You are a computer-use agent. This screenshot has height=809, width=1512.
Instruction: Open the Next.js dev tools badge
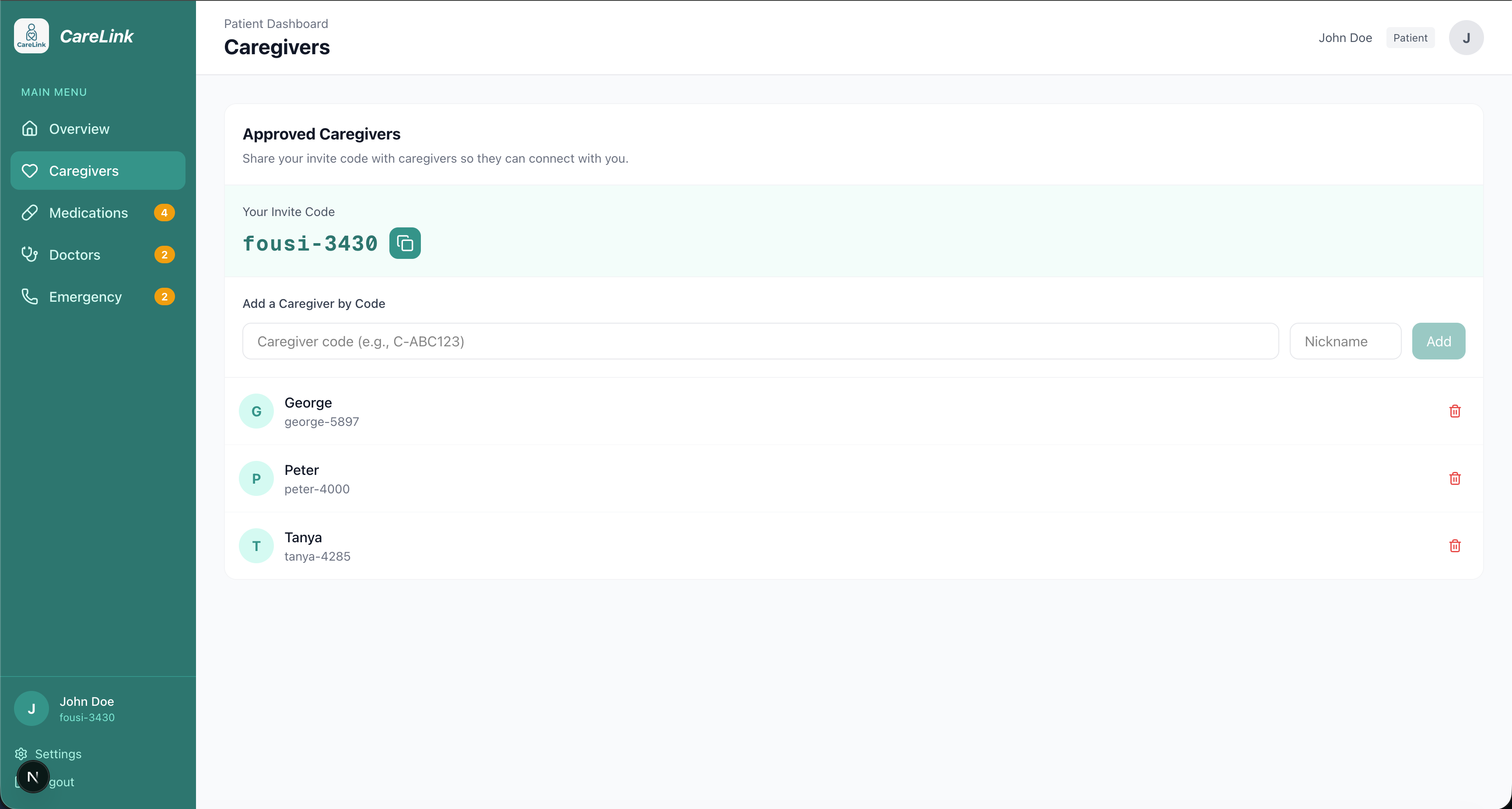click(33, 777)
